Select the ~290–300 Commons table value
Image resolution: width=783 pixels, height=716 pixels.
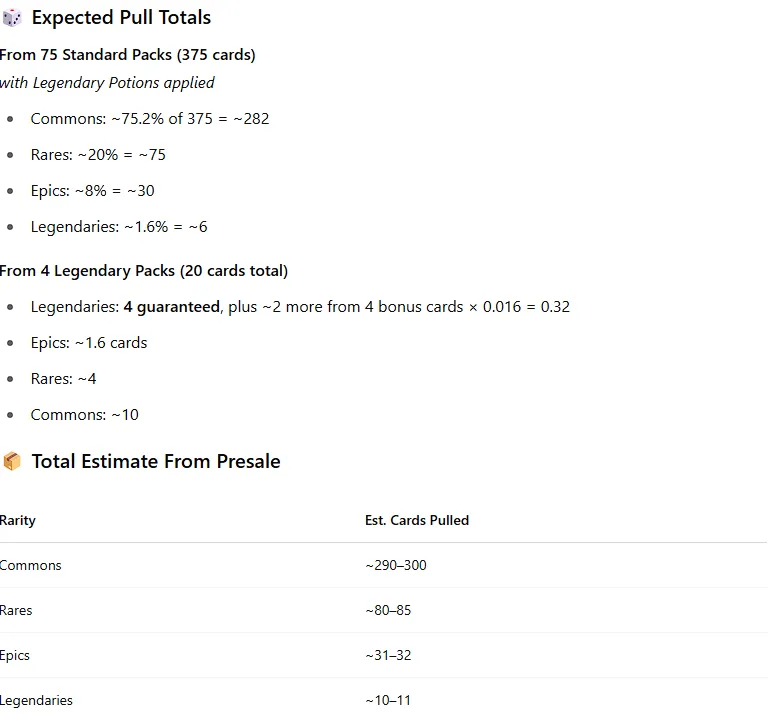click(395, 565)
